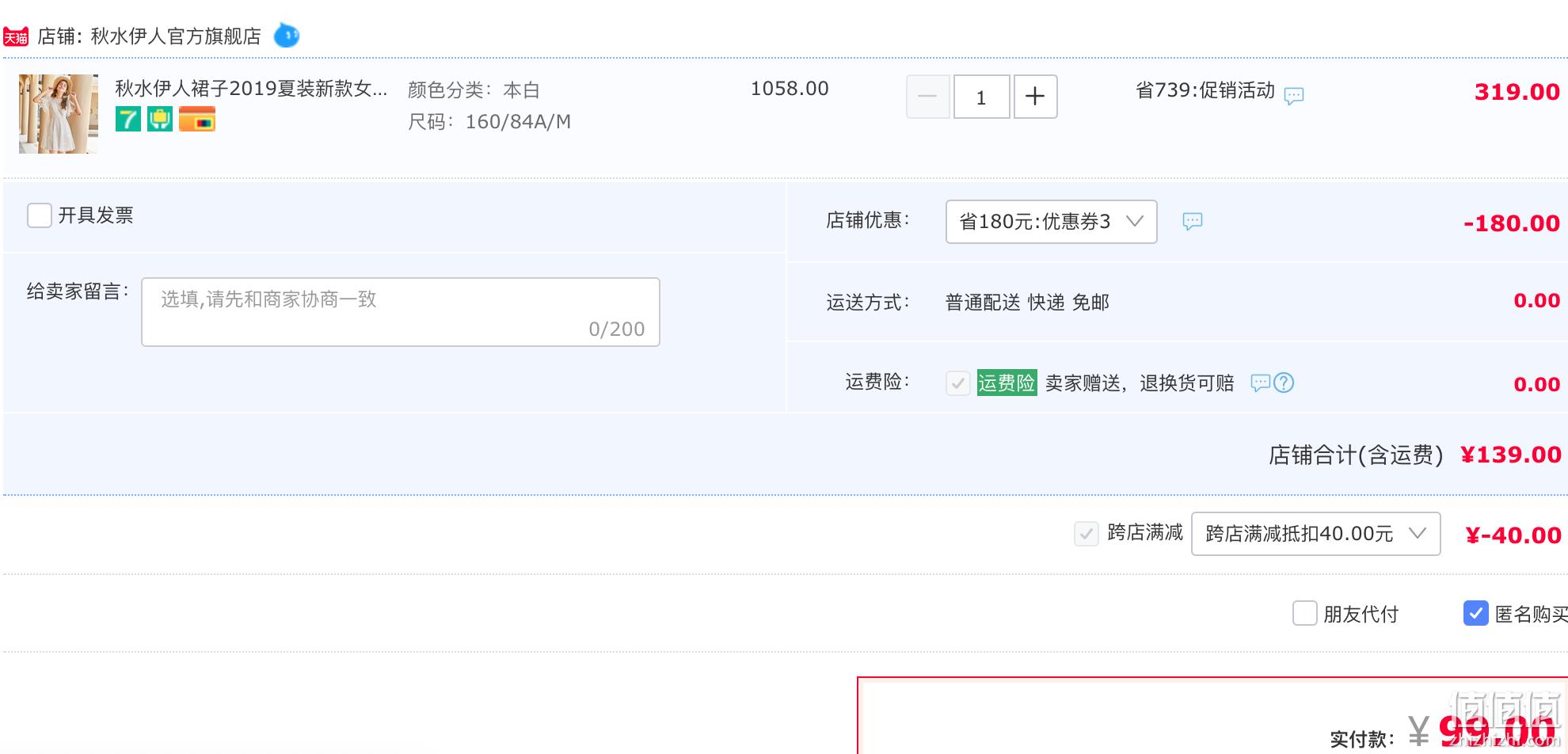Click the 给卖家留言 message text box
This screenshot has height=754, width=1568.
pyautogui.click(x=401, y=312)
